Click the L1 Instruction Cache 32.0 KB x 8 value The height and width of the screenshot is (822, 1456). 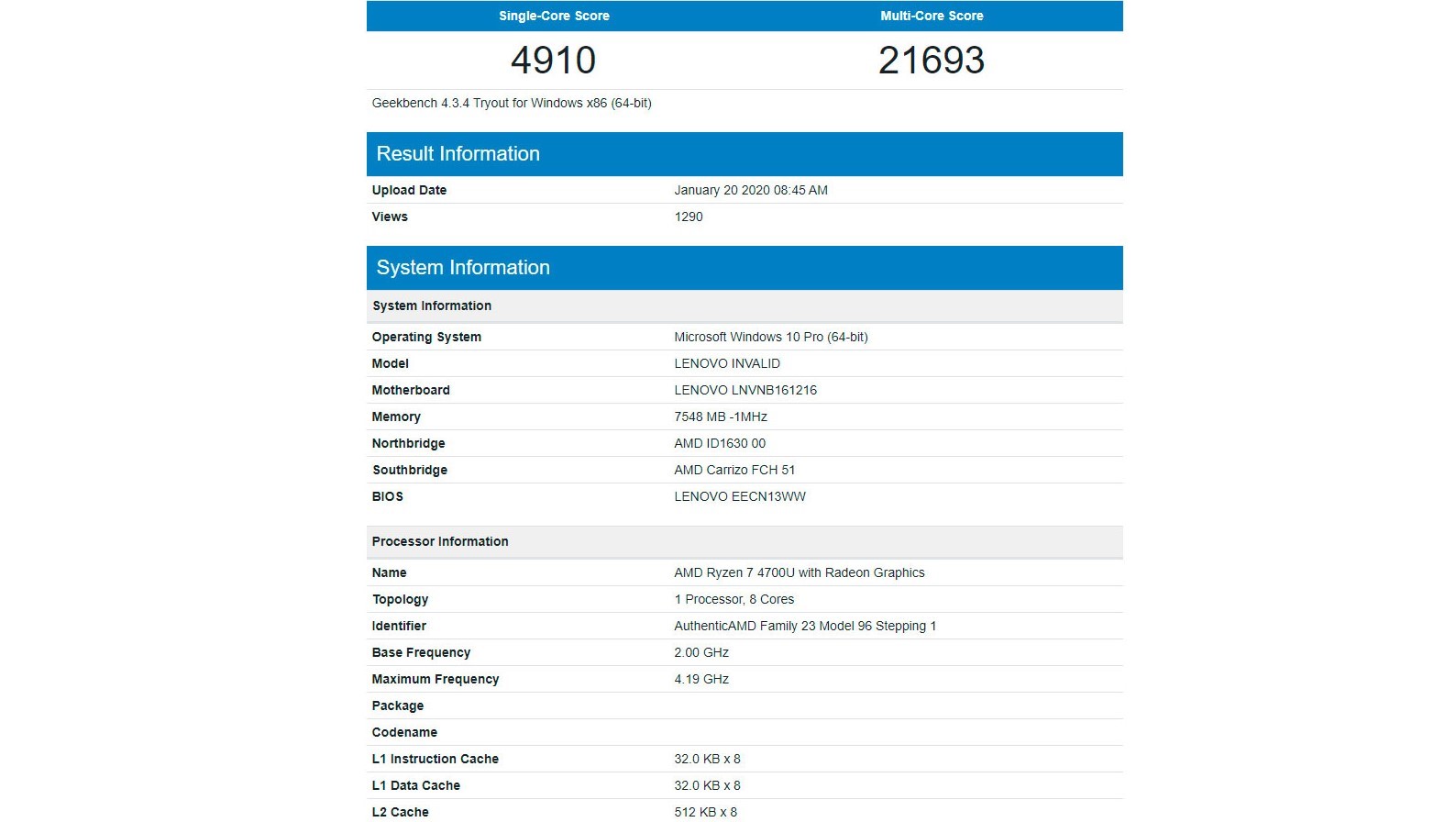(x=707, y=759)
